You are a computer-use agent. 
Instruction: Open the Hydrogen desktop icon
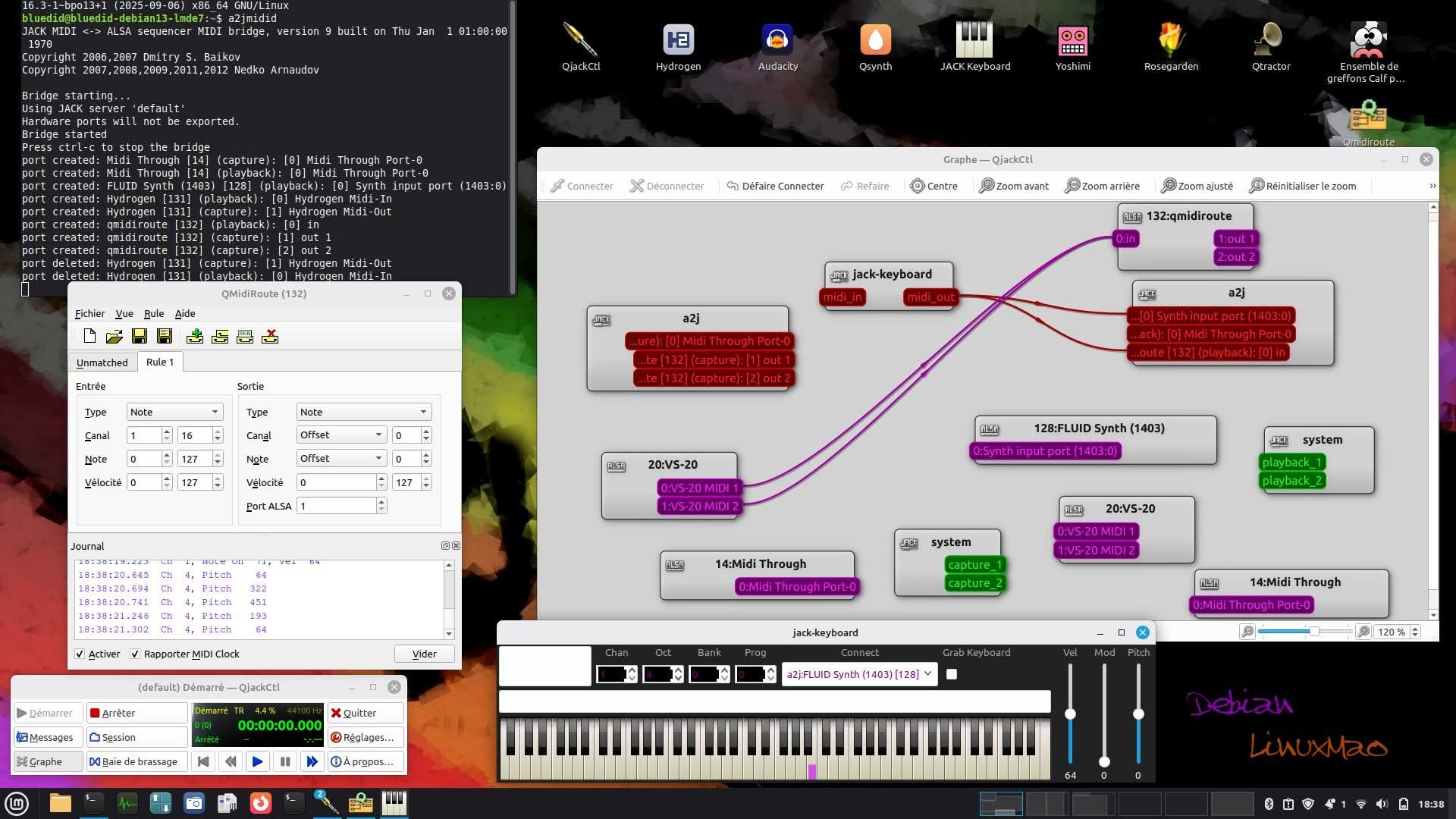[679, 46]
